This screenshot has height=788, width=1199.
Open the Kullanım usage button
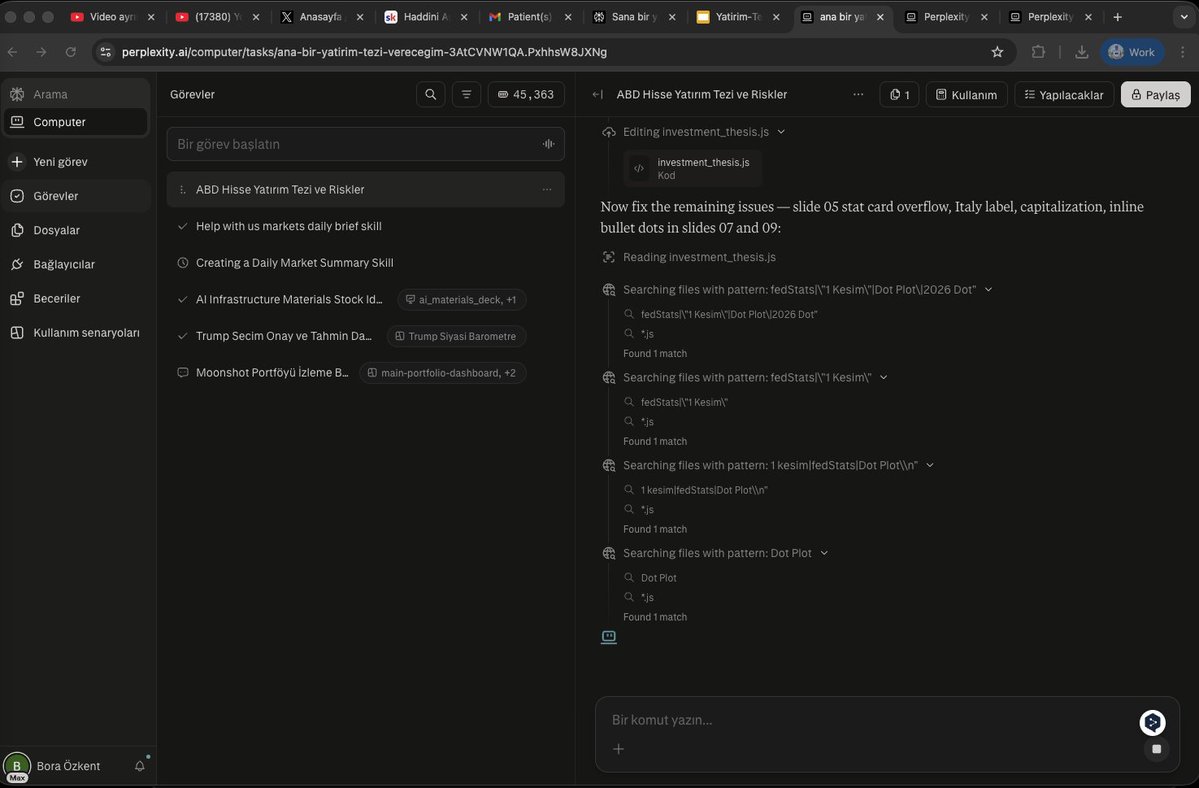click(x=967, y=95)
